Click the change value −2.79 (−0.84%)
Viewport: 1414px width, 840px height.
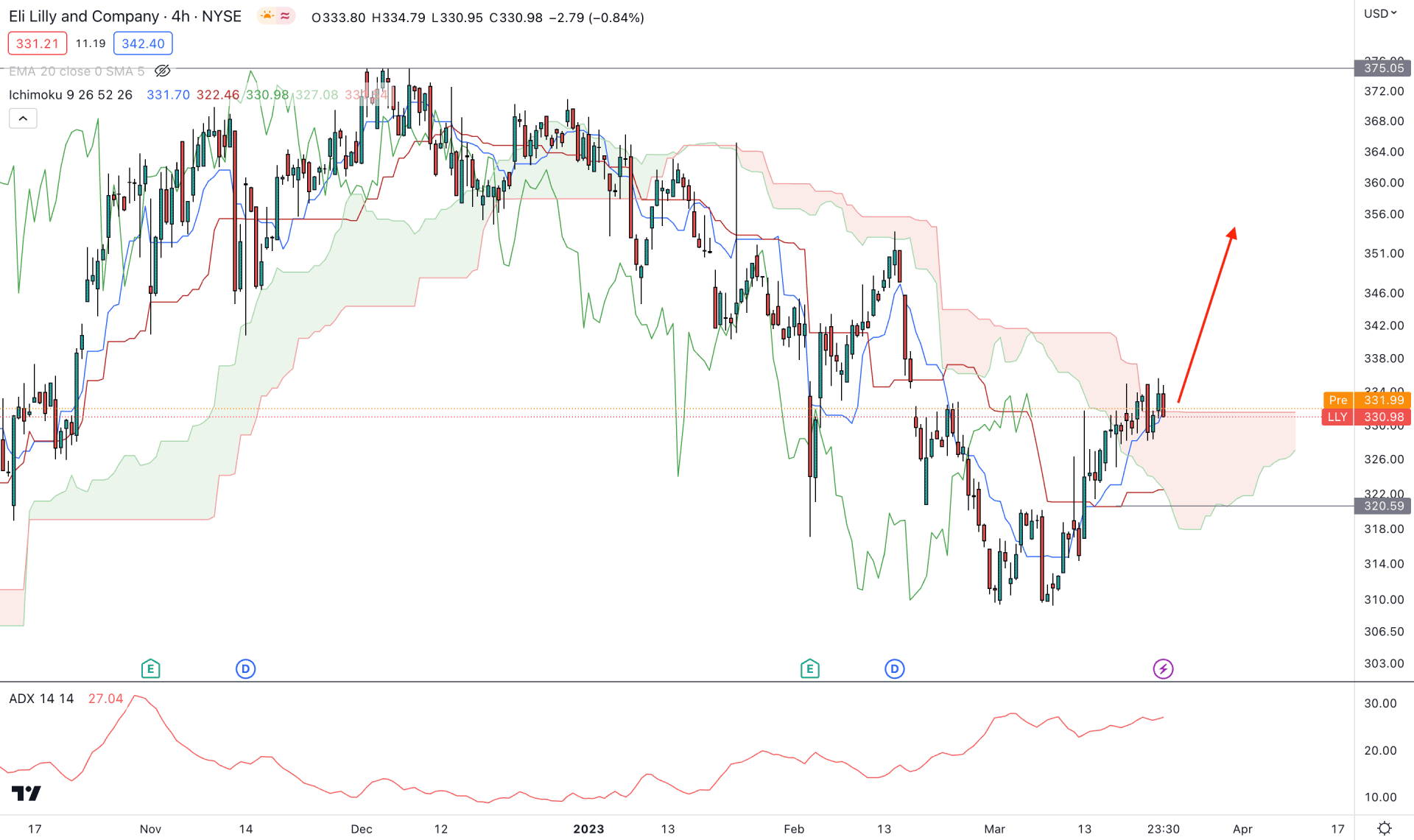(x=597, y=17)
